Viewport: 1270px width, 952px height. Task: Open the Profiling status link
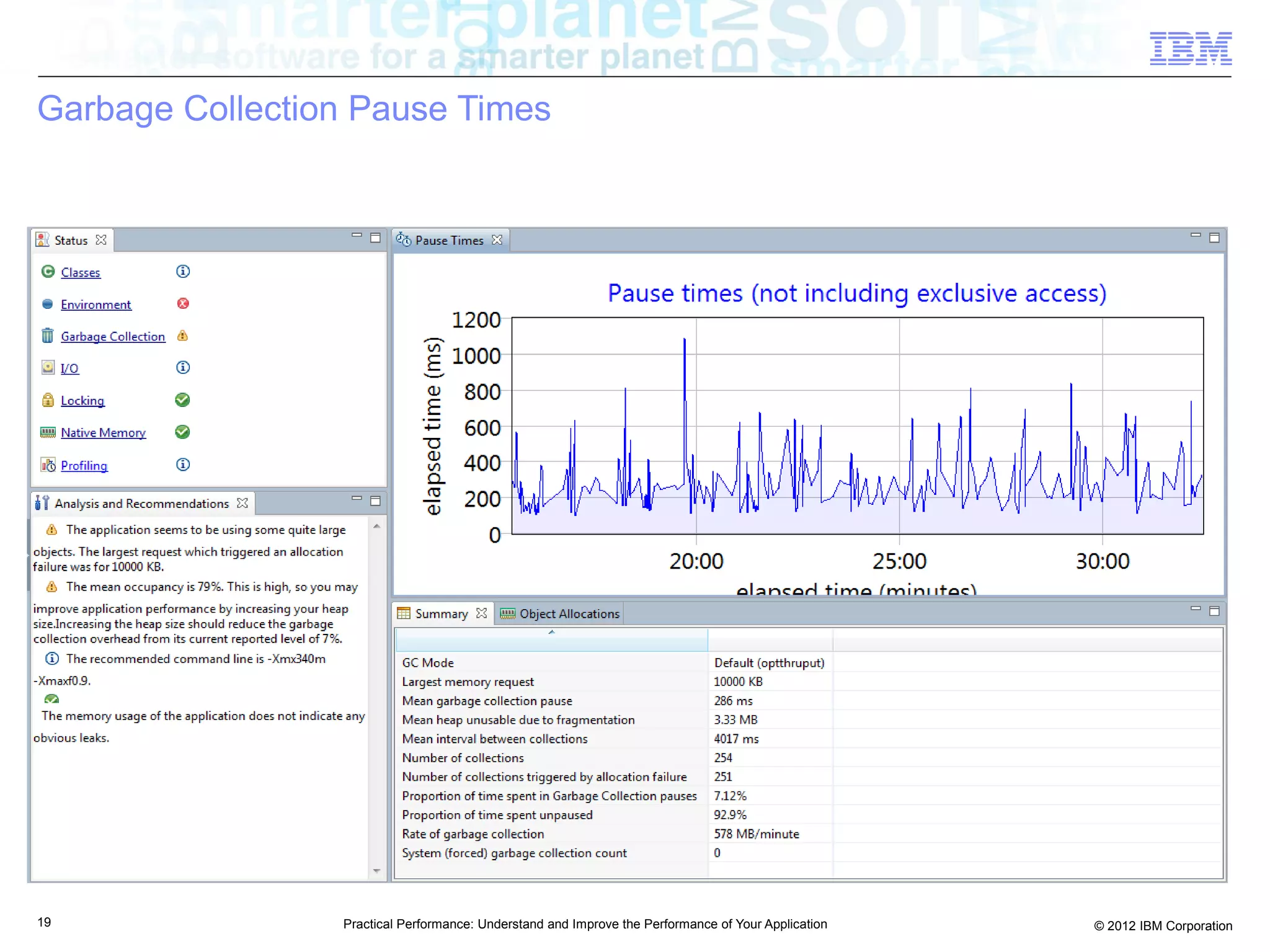coord(84,465)
